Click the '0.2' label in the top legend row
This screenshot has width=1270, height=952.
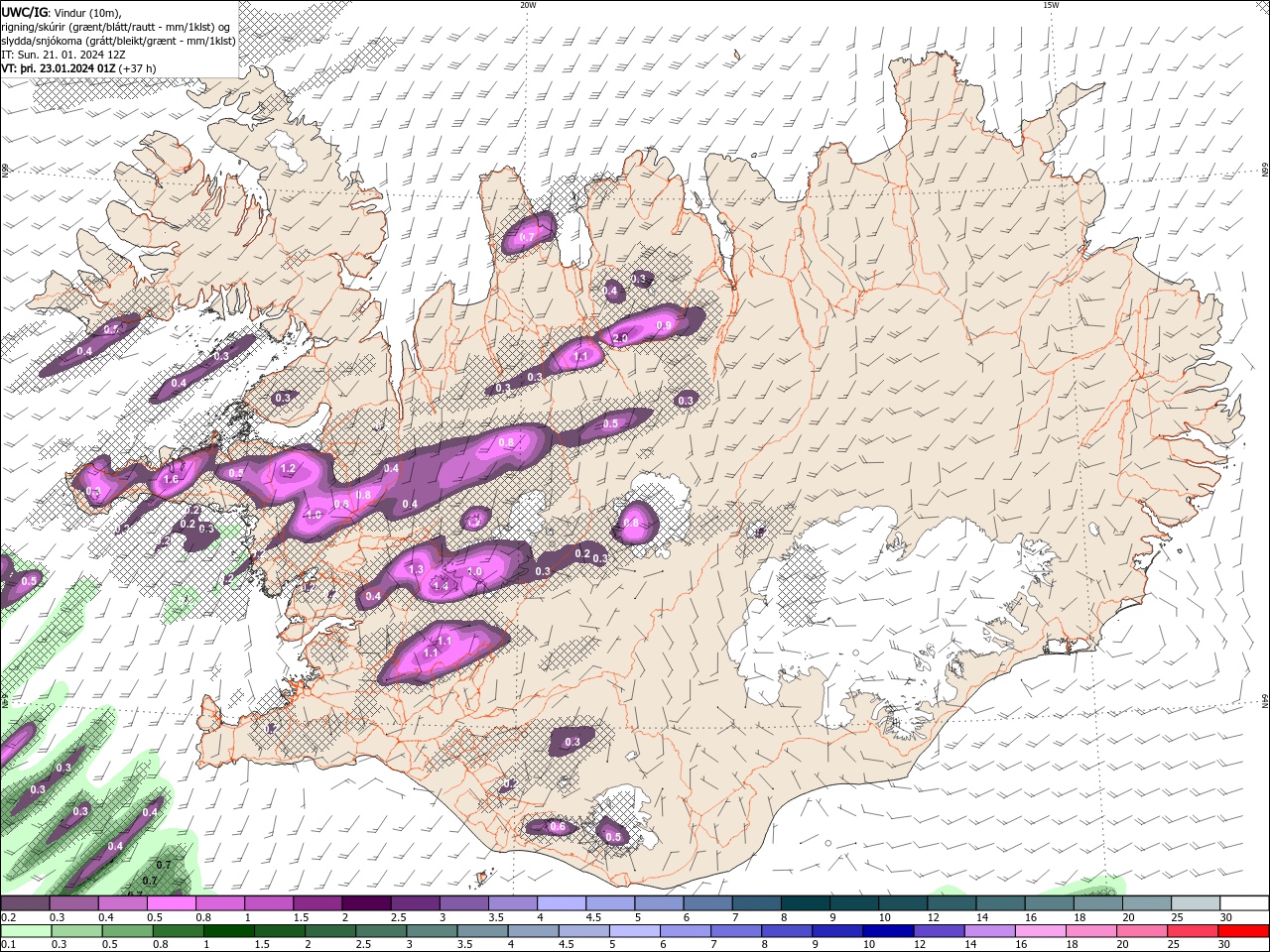(9, 917)
